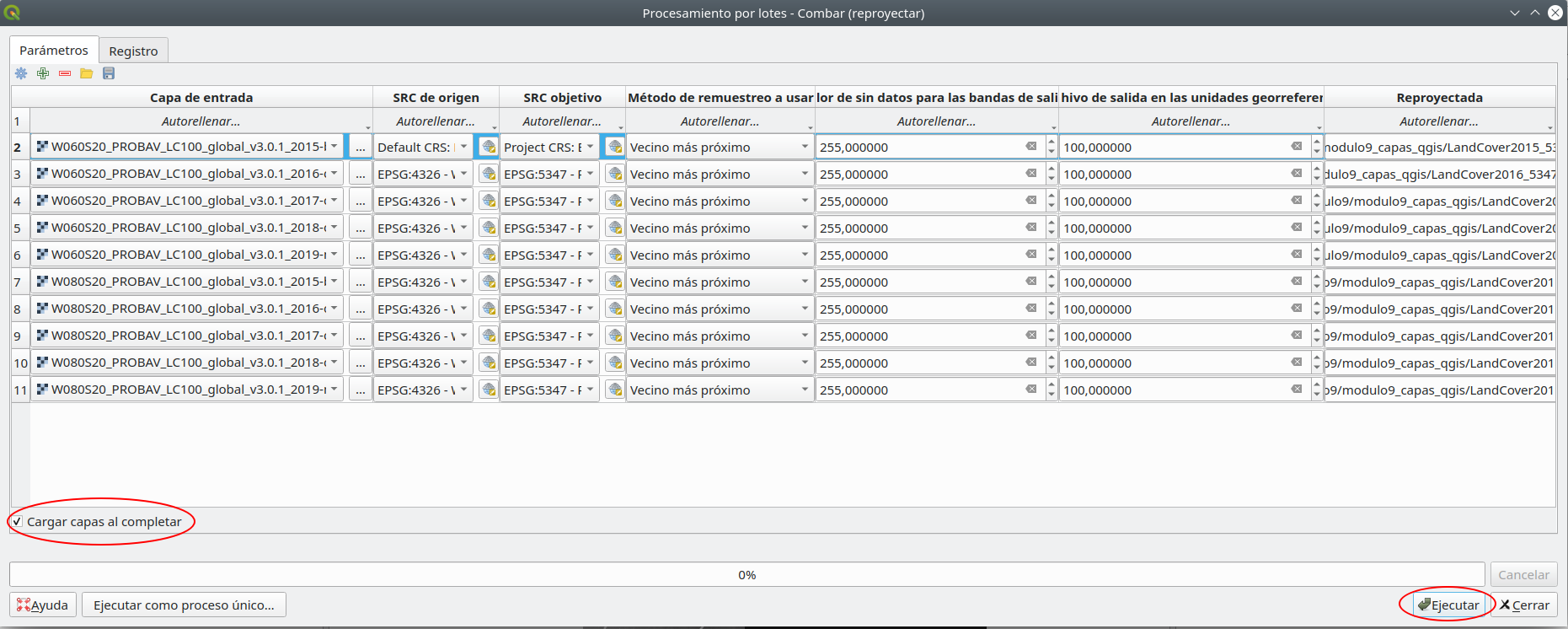Open target CRS selector icon in row 10
This screenshot has width=1568, height=629.
[615, 363]
